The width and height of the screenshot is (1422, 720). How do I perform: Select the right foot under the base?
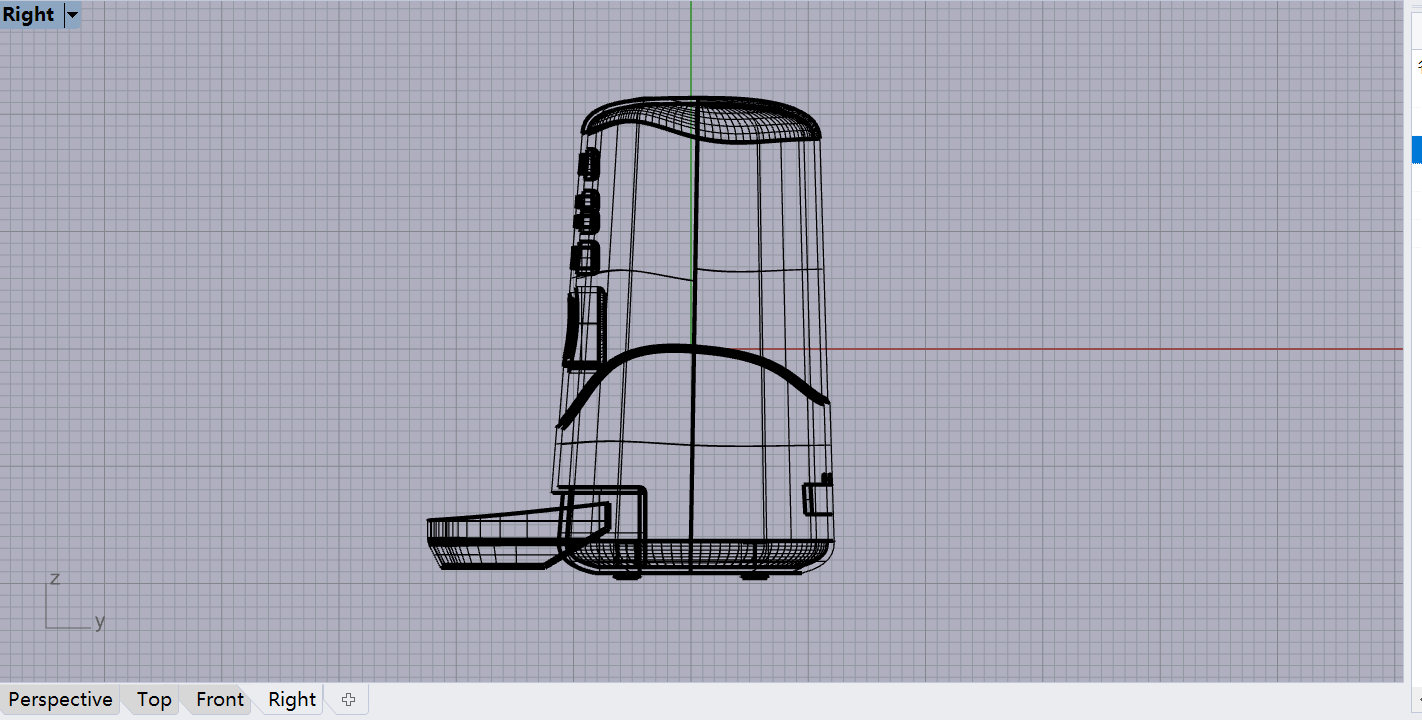coord(754,575)
